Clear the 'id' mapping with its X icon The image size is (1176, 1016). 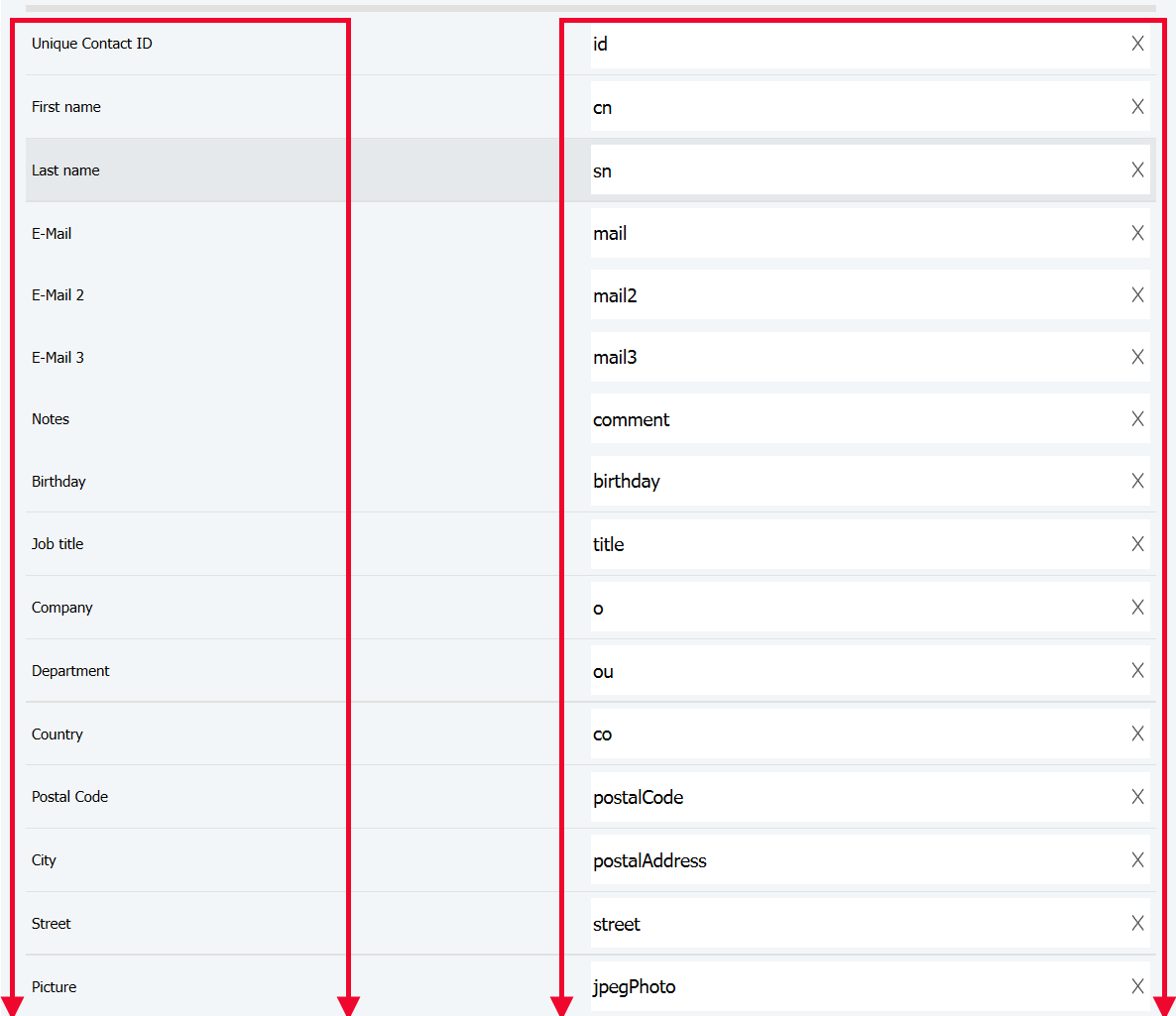(1137, 44)
